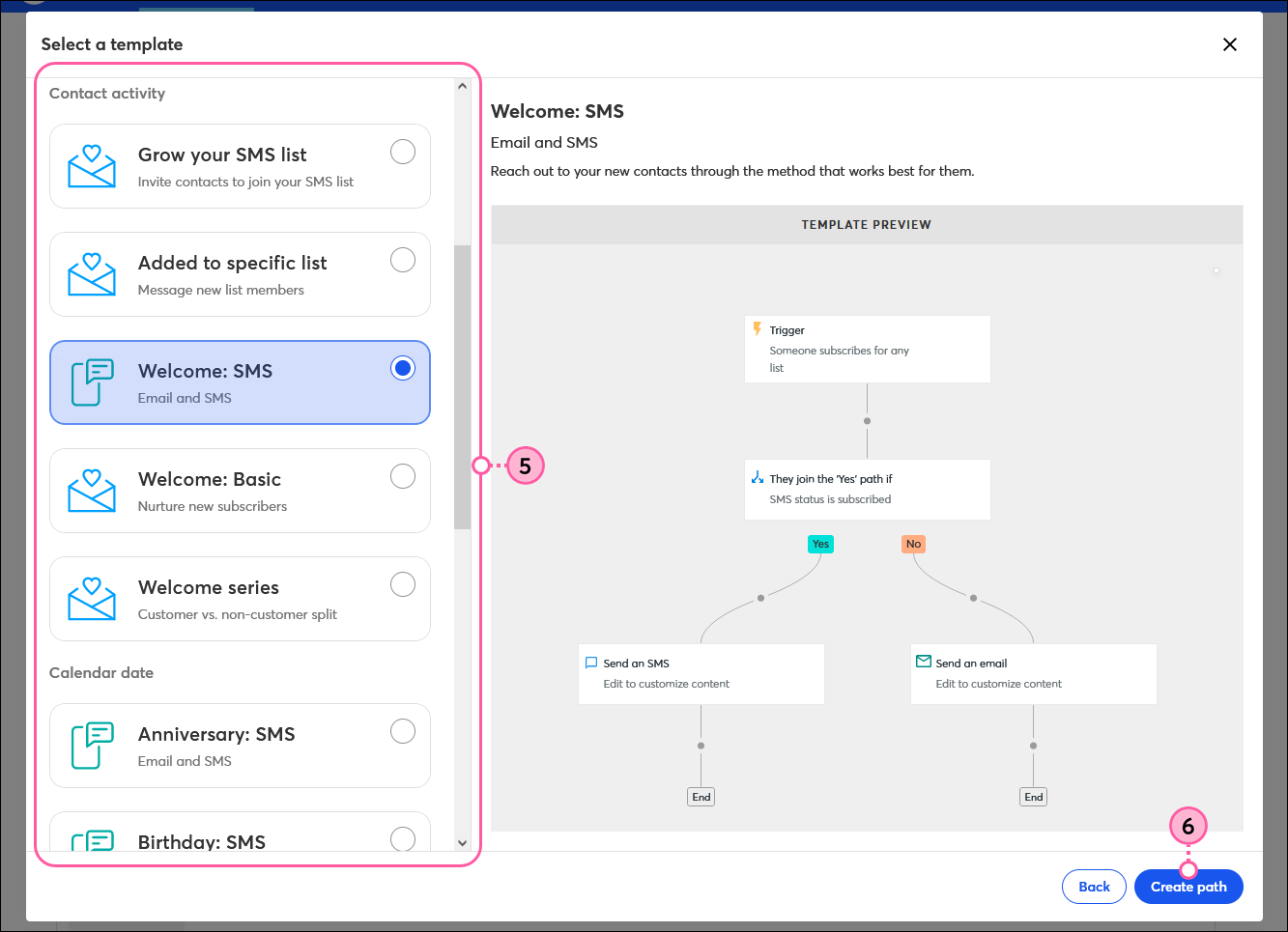Click the Back button
The width and height of the screenshot is (1288, 932).
click(1094, 887)
